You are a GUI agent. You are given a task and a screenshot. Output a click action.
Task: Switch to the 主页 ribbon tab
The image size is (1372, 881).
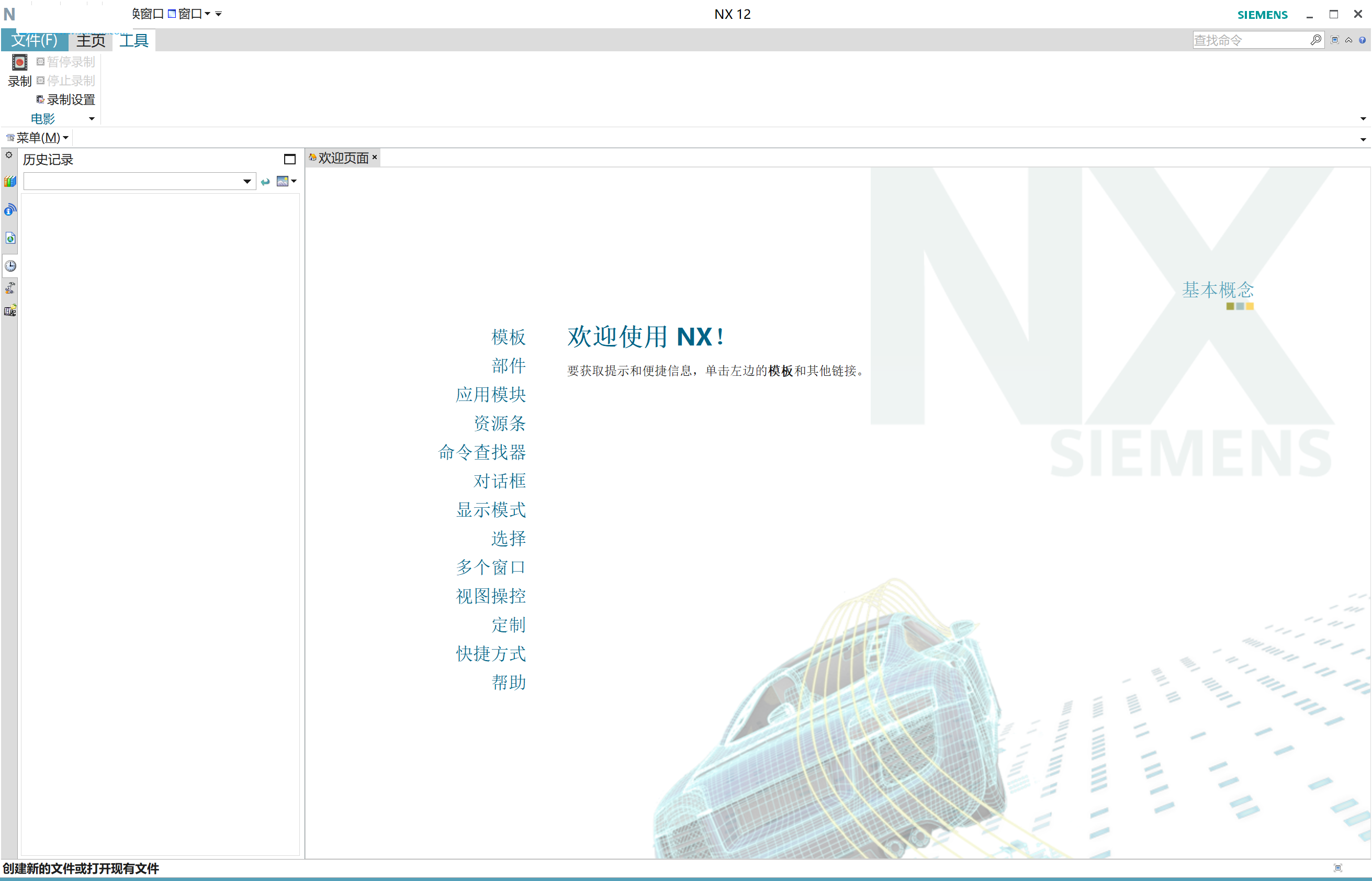point(91,41)
